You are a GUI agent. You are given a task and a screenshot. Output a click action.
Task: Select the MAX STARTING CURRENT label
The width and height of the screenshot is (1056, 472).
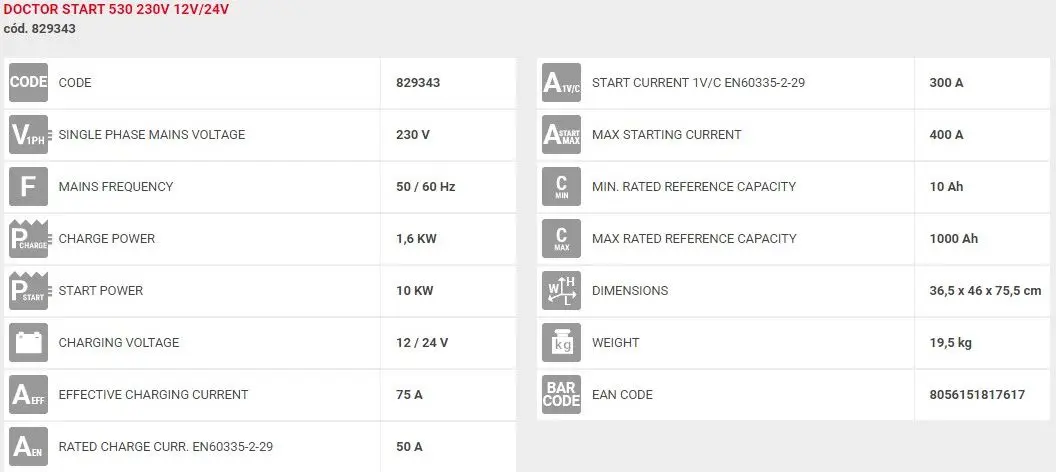coord(667,135)
